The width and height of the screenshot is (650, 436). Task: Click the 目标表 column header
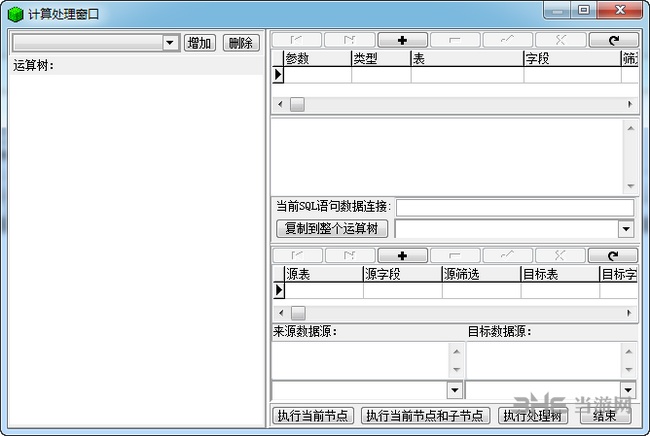(x=560, y=274)
